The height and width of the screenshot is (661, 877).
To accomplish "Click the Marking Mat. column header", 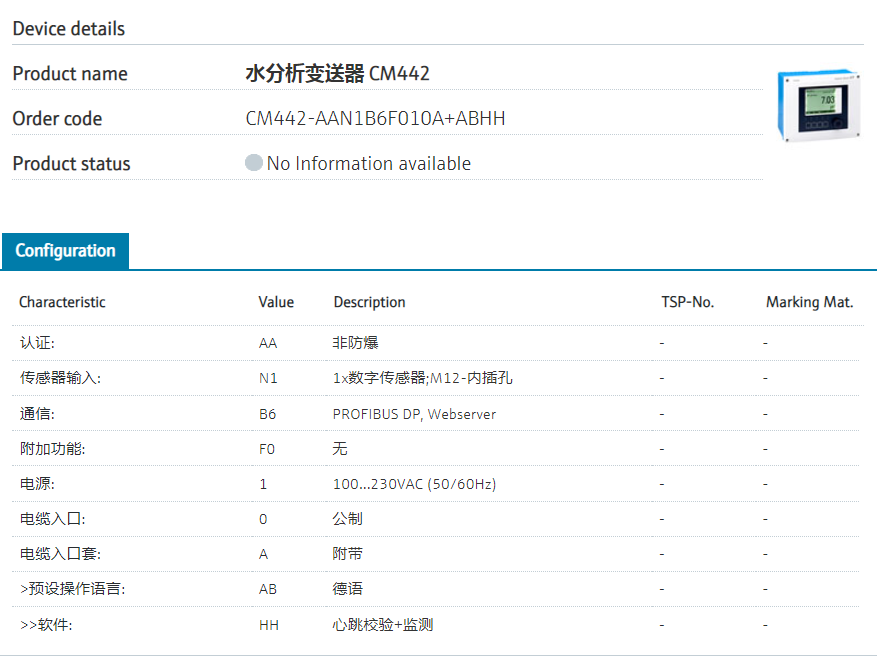I will tap(809, 302).
